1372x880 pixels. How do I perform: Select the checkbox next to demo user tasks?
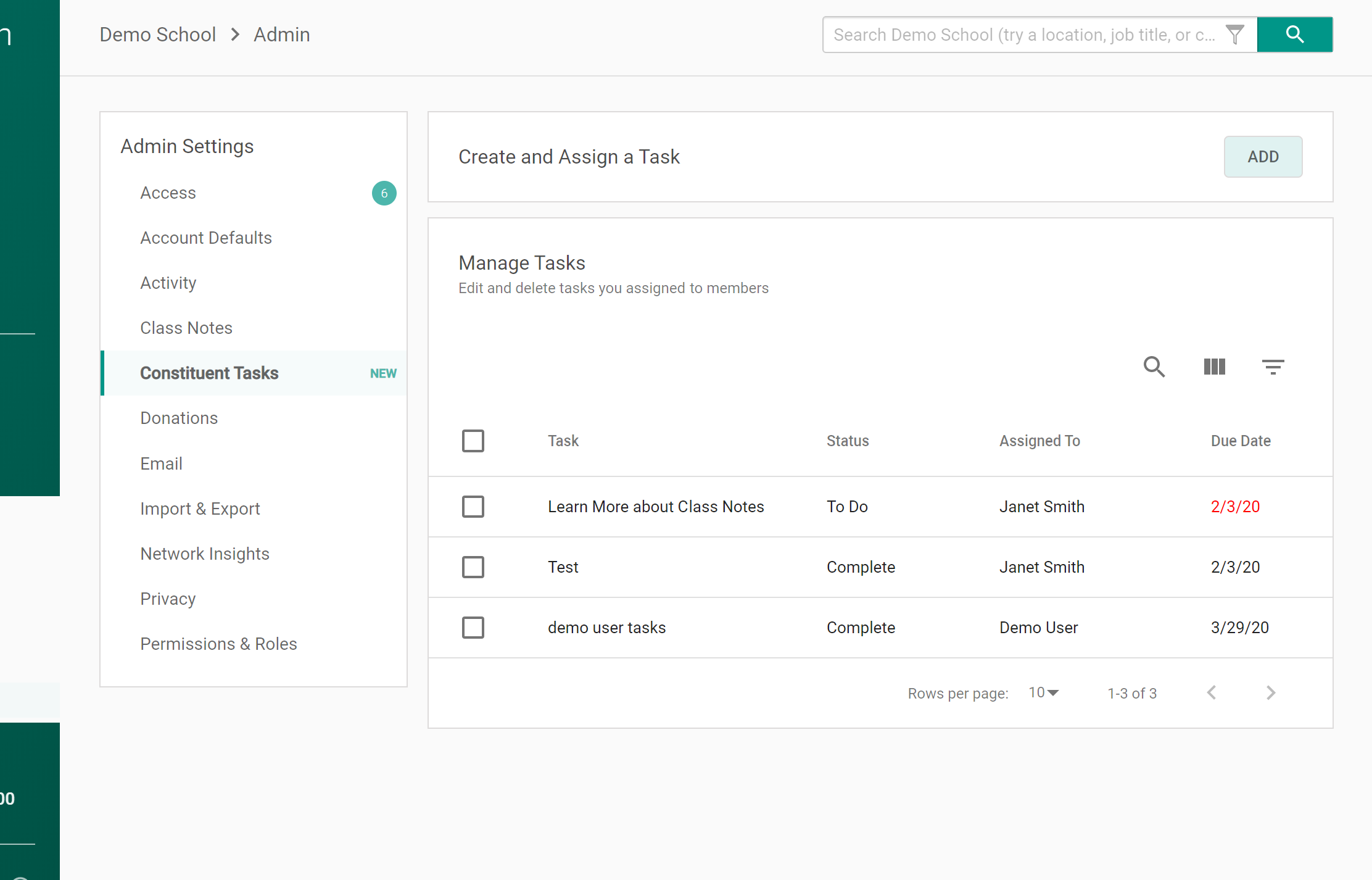coord(473,627)
